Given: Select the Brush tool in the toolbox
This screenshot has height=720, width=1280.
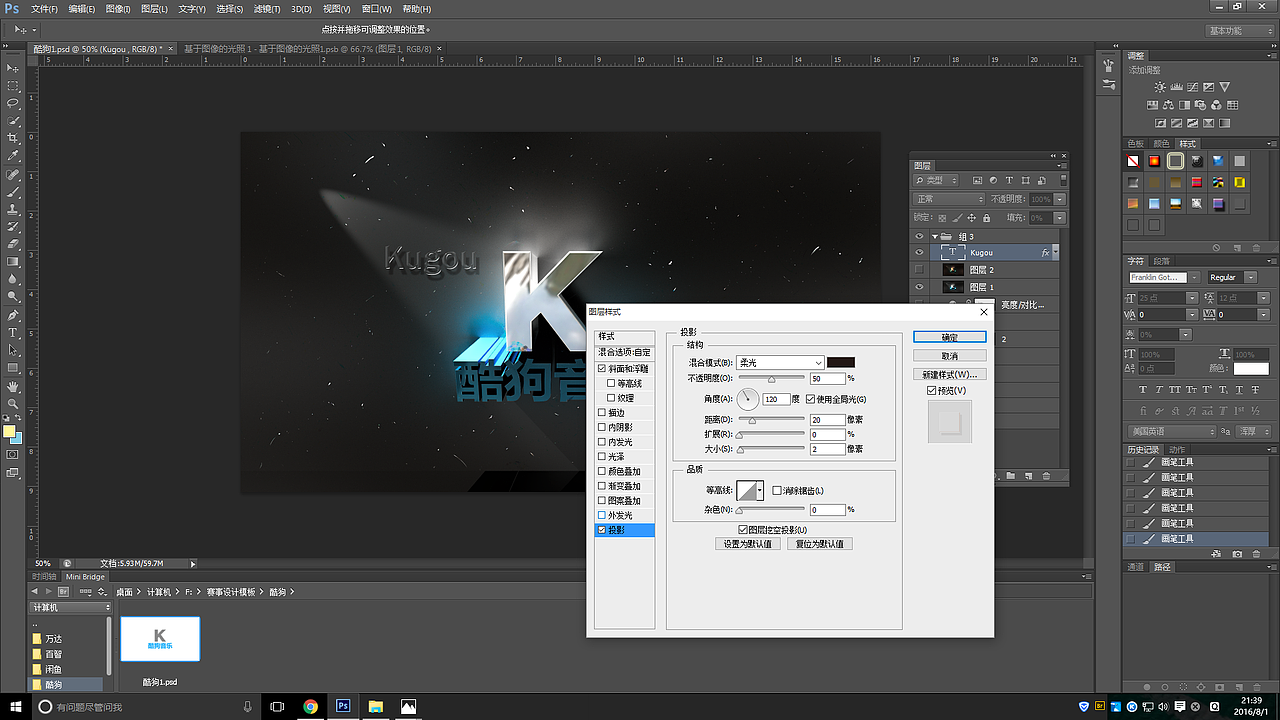Looking at the screenshot, I should (x=13, y=191).
